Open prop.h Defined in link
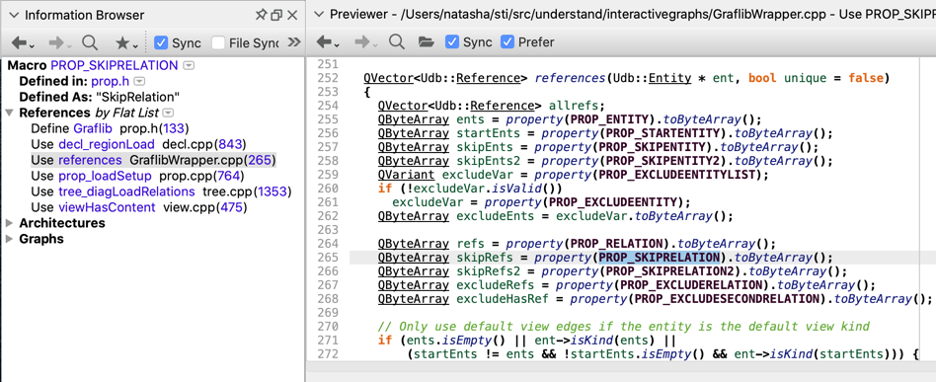 (x=110, y=81)
